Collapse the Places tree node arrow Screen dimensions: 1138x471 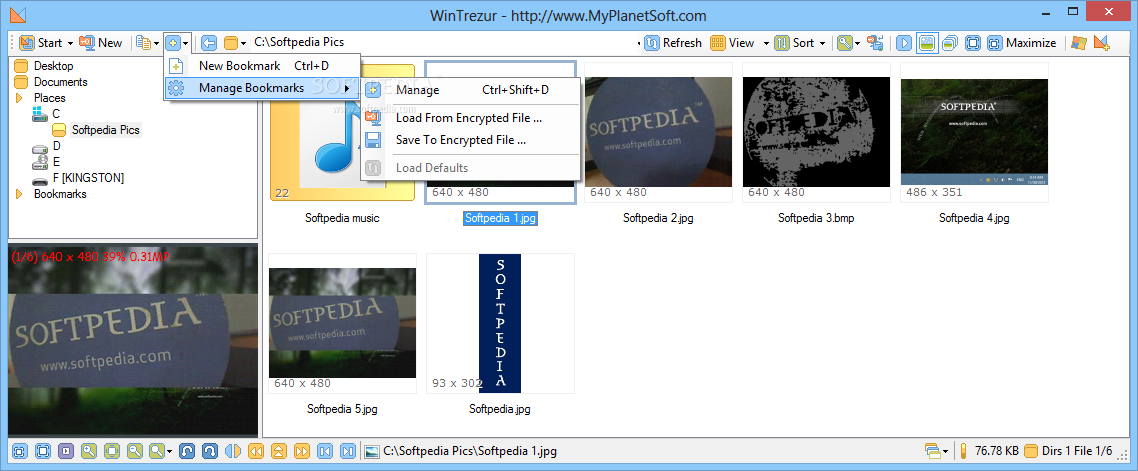tap(19, 98)
